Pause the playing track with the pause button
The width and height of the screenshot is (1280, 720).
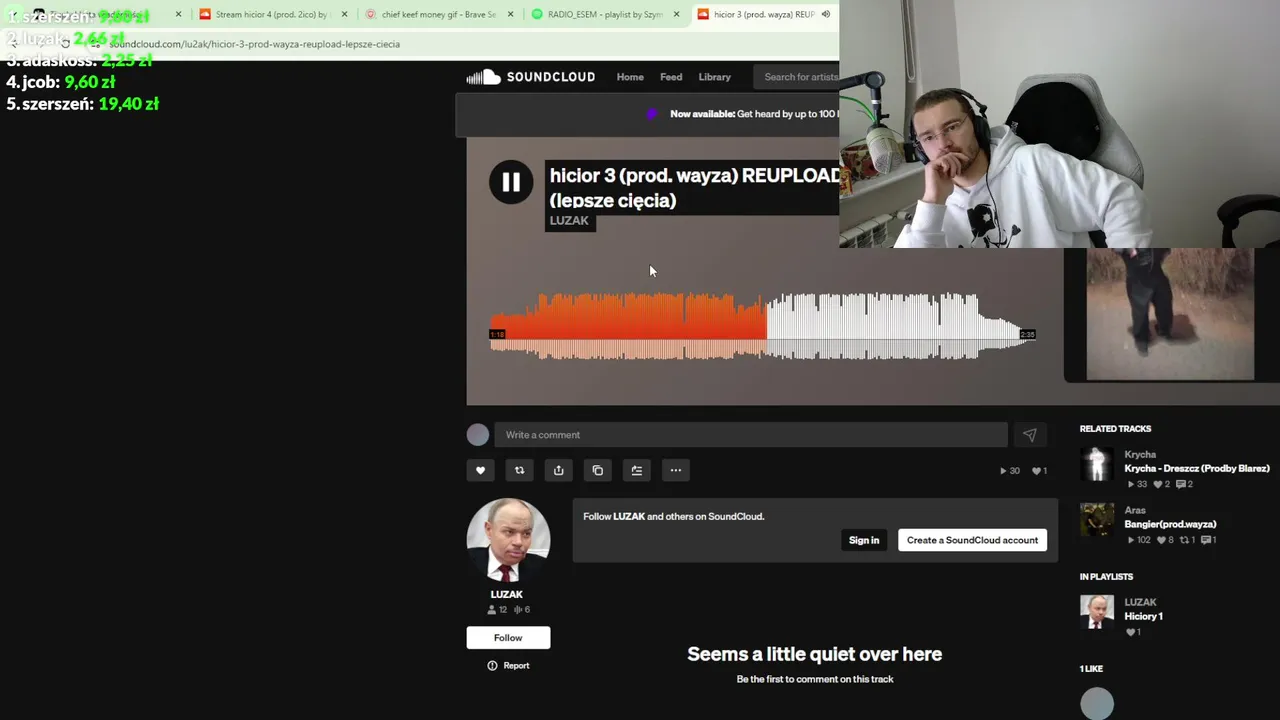pos(511,182)
